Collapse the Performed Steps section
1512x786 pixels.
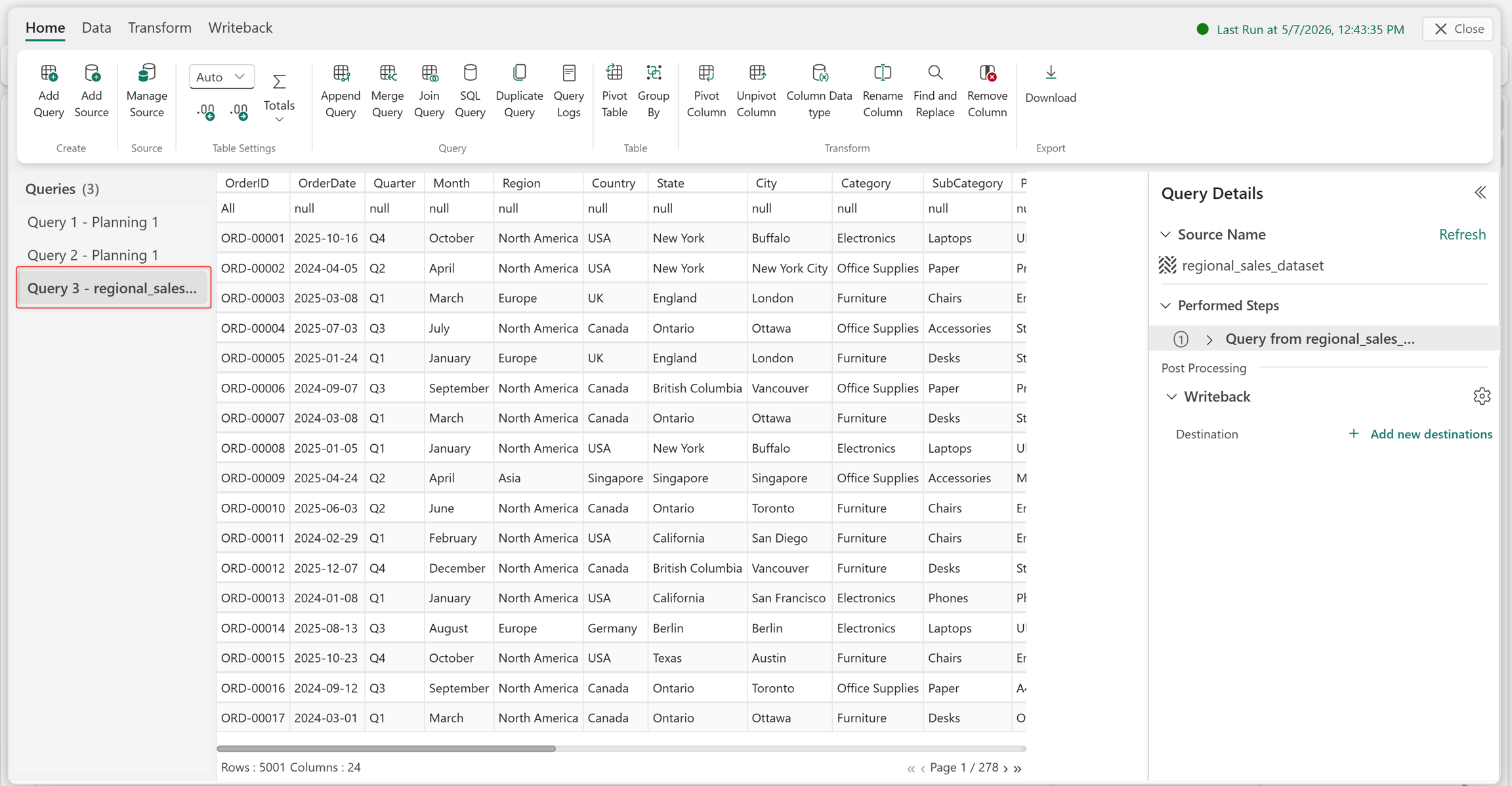[1165, 305]
